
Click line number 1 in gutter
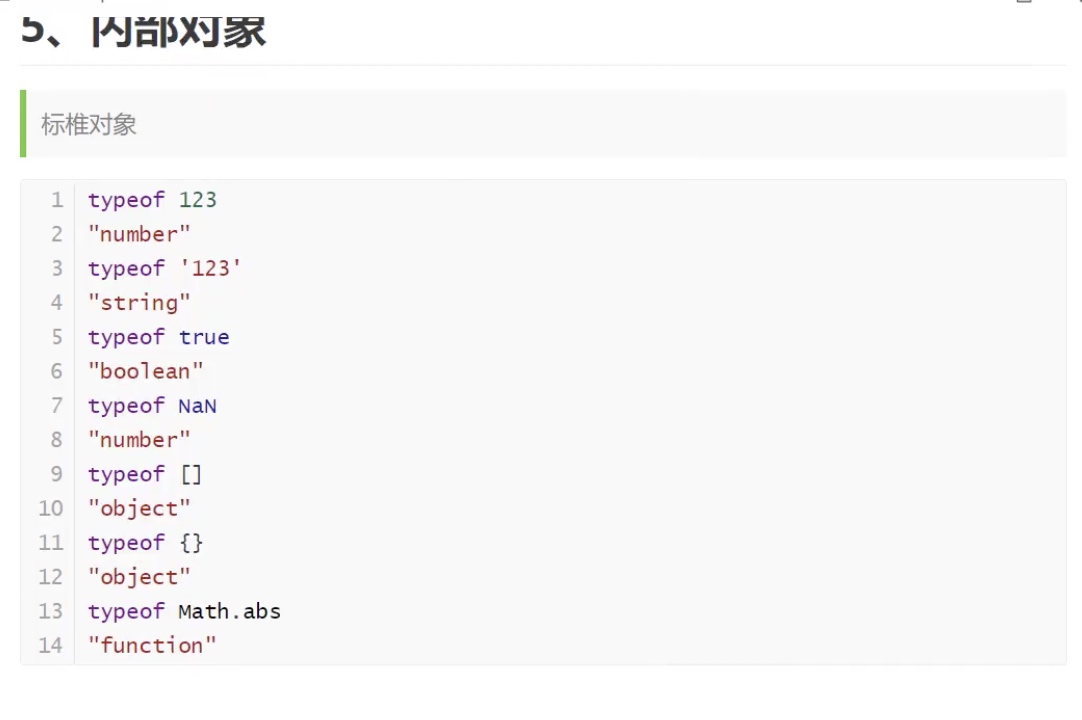pos(57,200)
